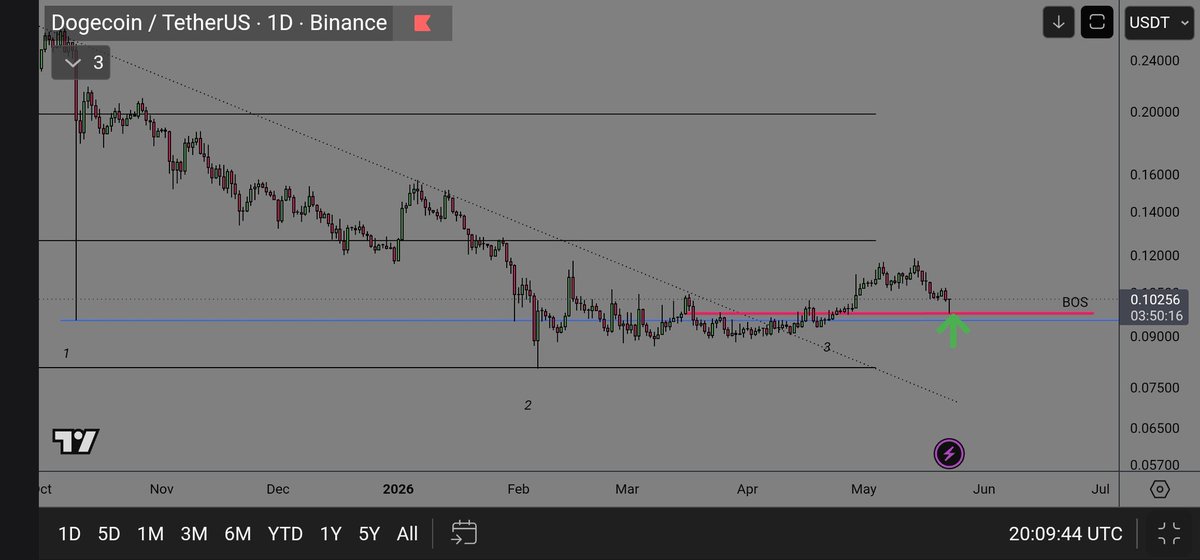The height and width of the screenshot is (560, 1200).
Task: Select the 1Y time range
Action: [331, 533]
